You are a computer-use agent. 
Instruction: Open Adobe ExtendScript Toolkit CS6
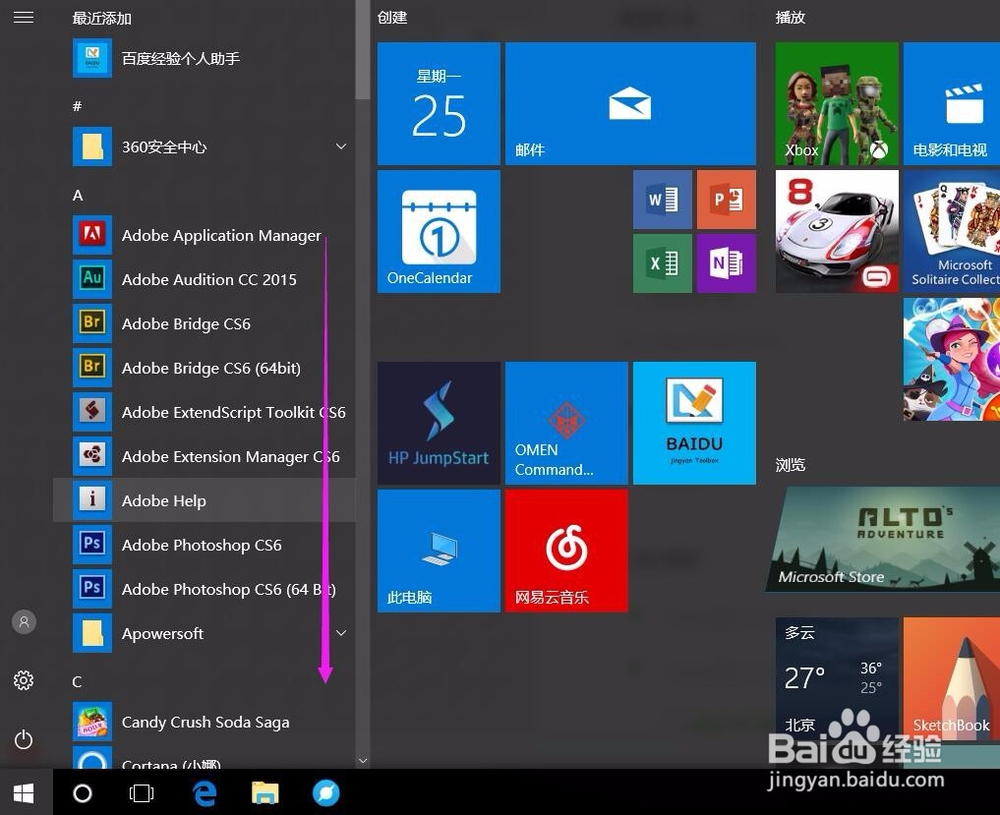tap(204, 412)
